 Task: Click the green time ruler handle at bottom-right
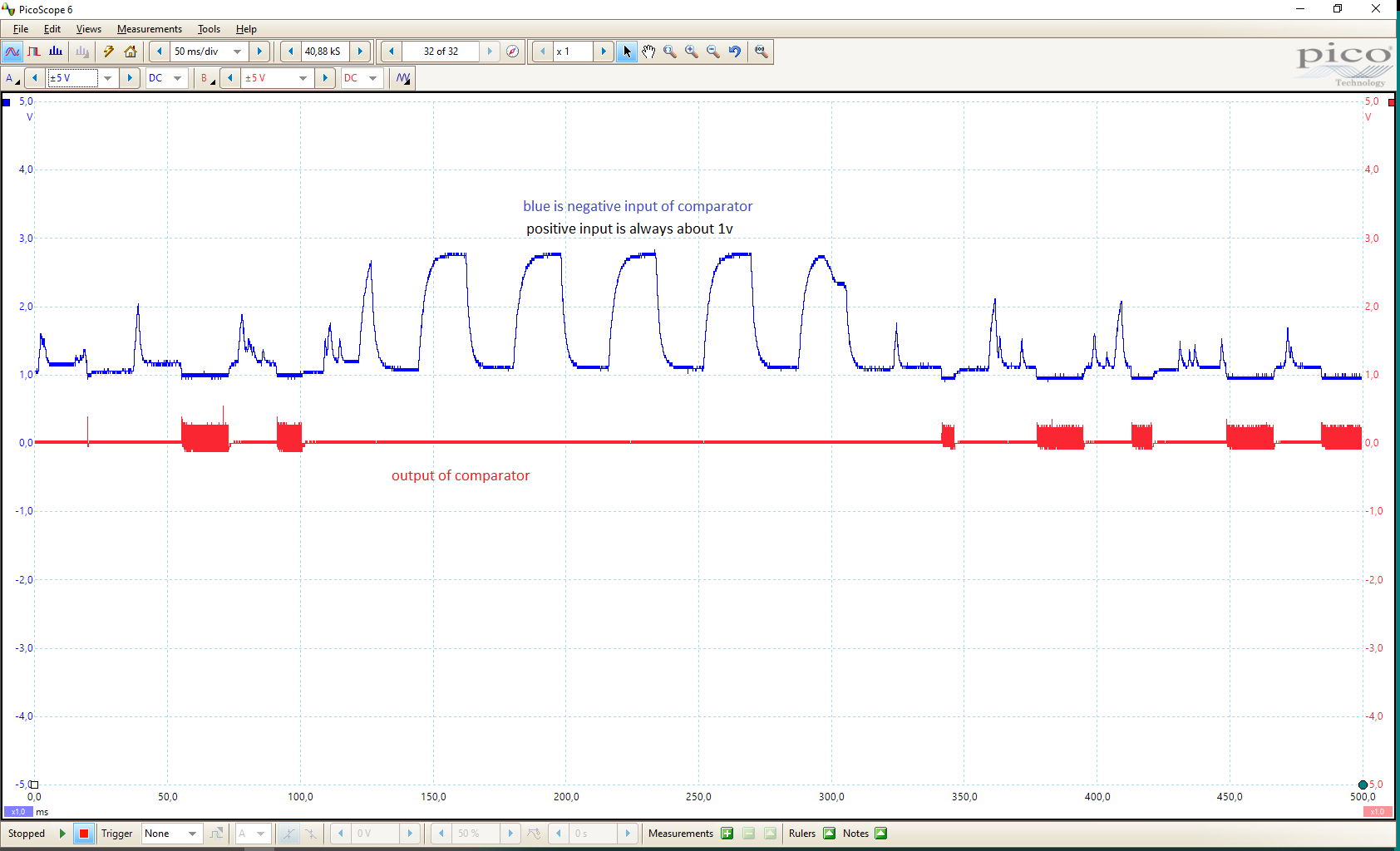click(1363, 785)
